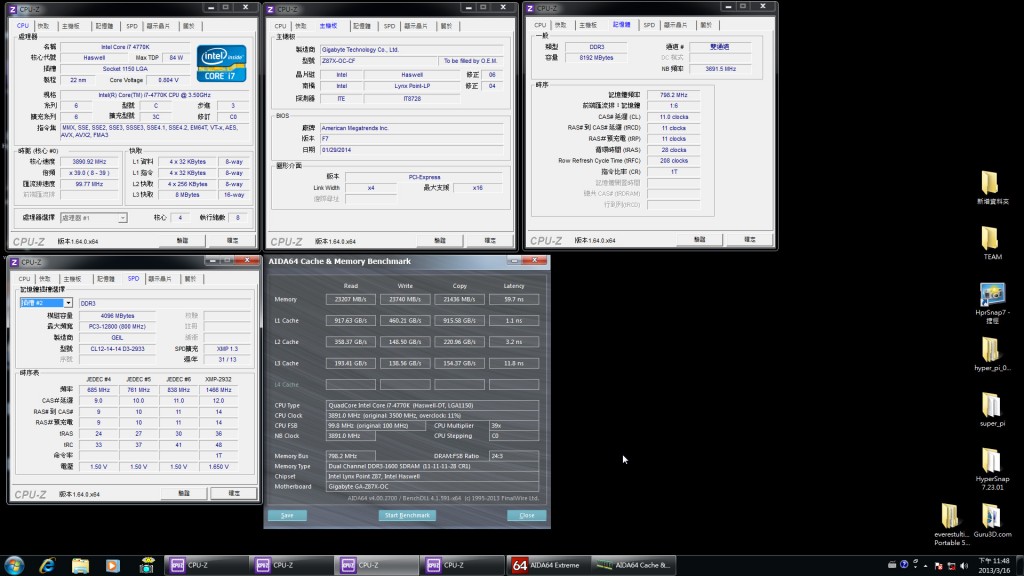Click the "Socket 1150 LGA" package field
The width and height of the screenshot is (1024, 576).
tap(124, 69)
